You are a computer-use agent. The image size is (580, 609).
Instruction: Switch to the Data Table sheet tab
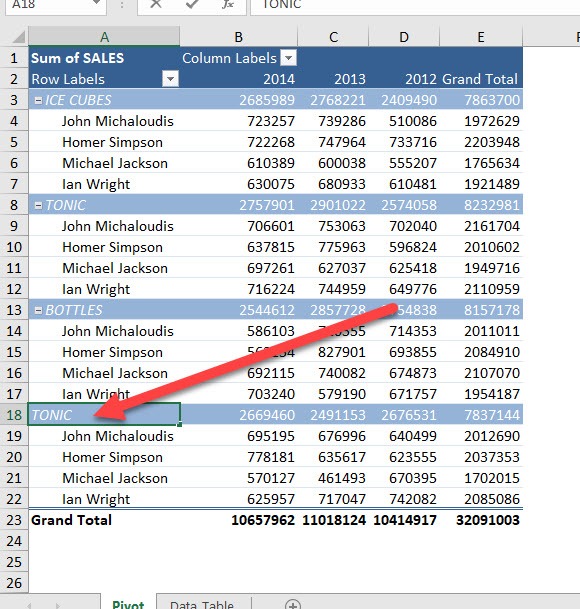coord(202,604)
